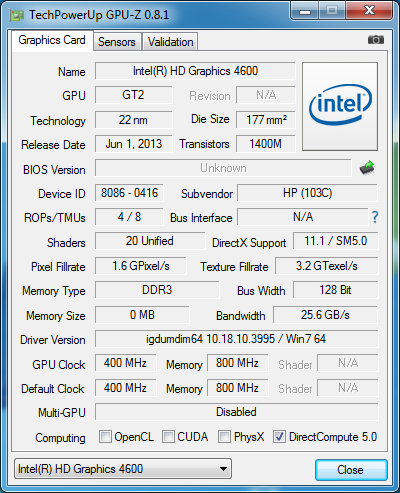Click the Texture Fillrate value 3.2 GTexel/s

(x=327, y=266)
